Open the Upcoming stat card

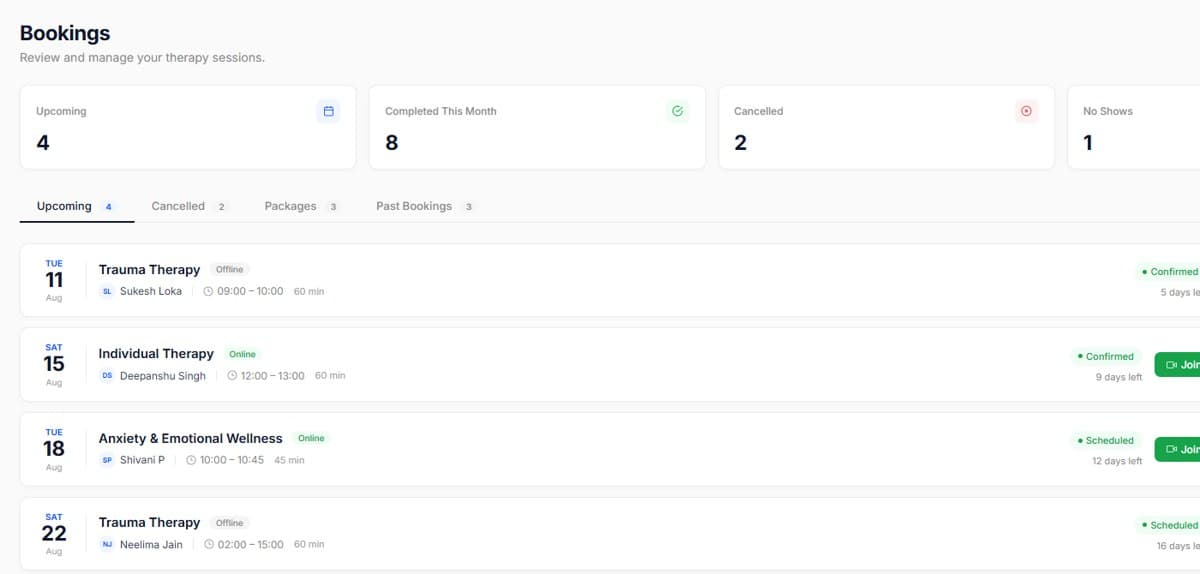[188, 127]
